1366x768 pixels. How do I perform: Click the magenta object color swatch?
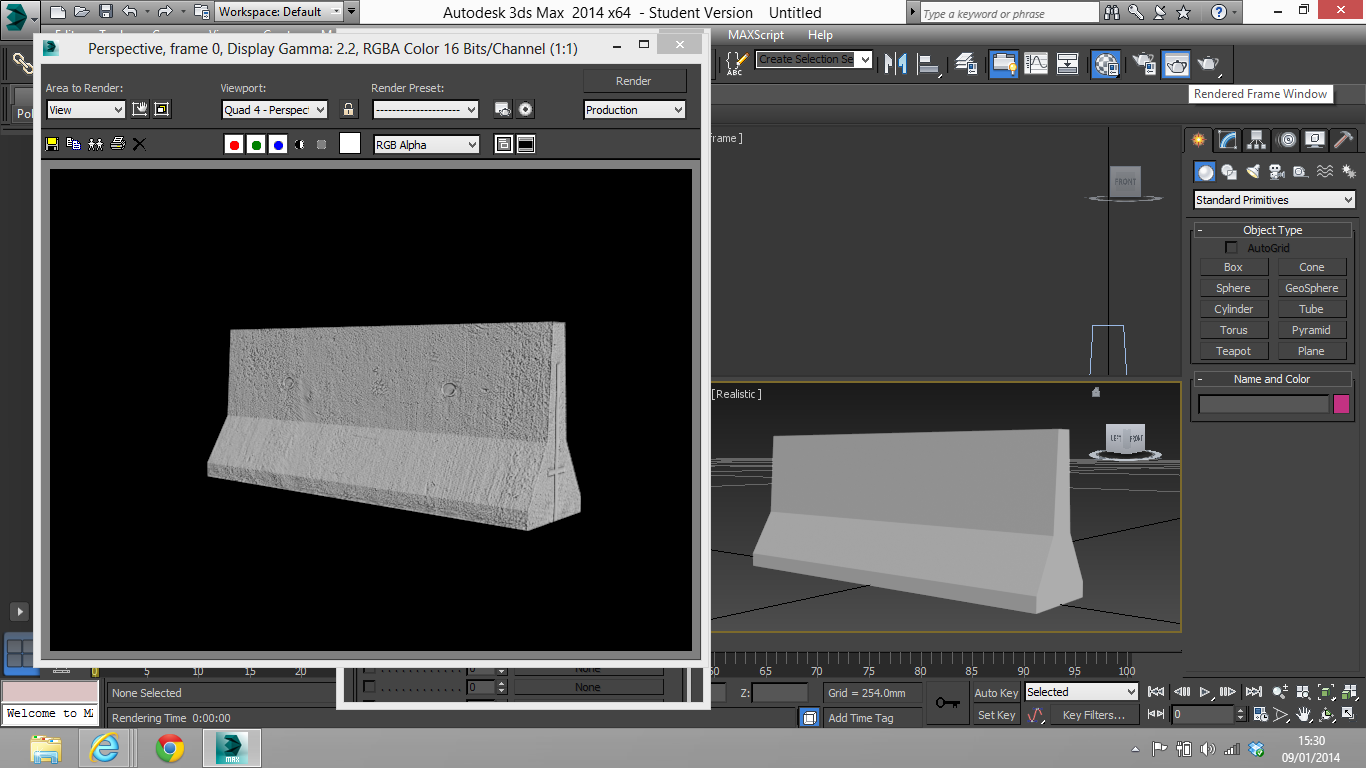[1341, 404]
